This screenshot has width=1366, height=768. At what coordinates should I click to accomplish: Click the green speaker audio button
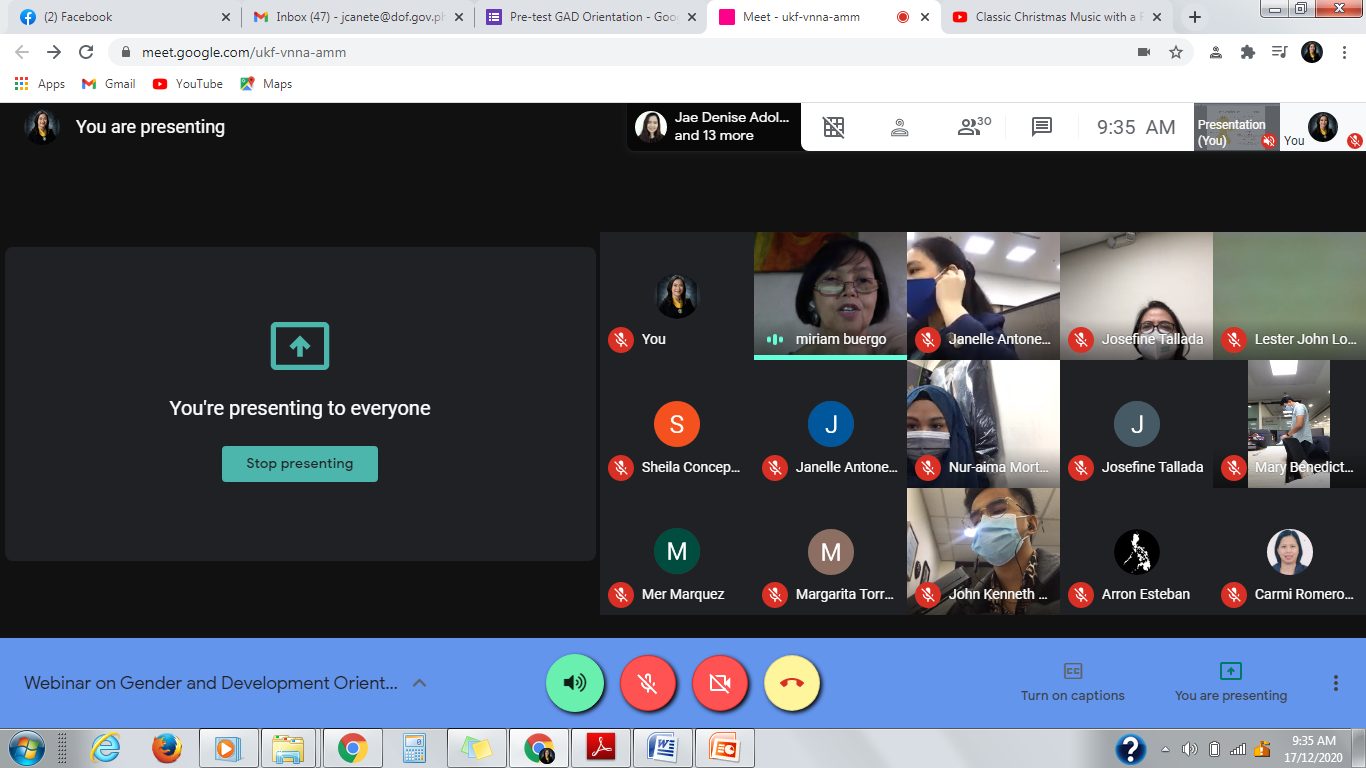[575, 683]
